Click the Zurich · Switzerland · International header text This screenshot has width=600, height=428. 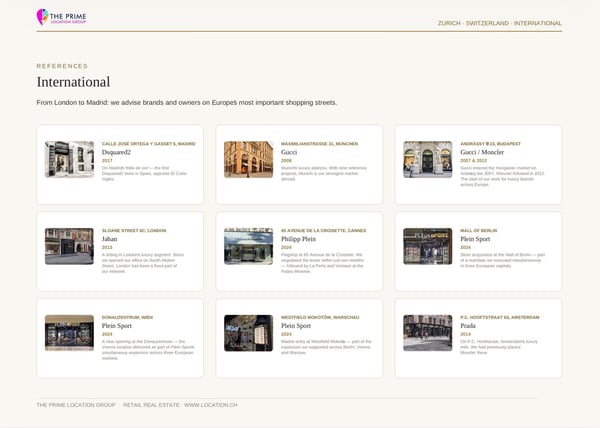[500, 23]
